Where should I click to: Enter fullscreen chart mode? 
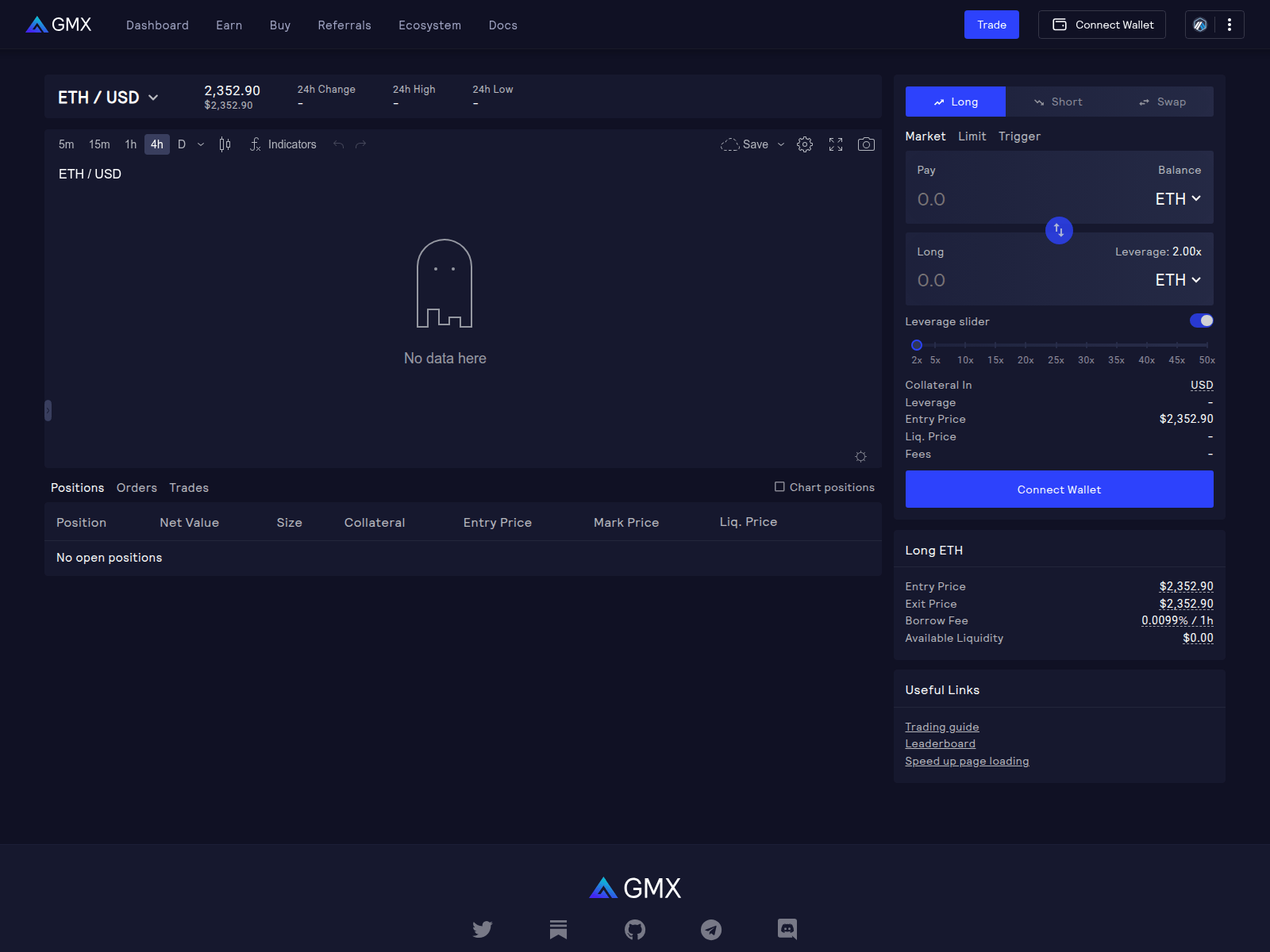[836, 144]
